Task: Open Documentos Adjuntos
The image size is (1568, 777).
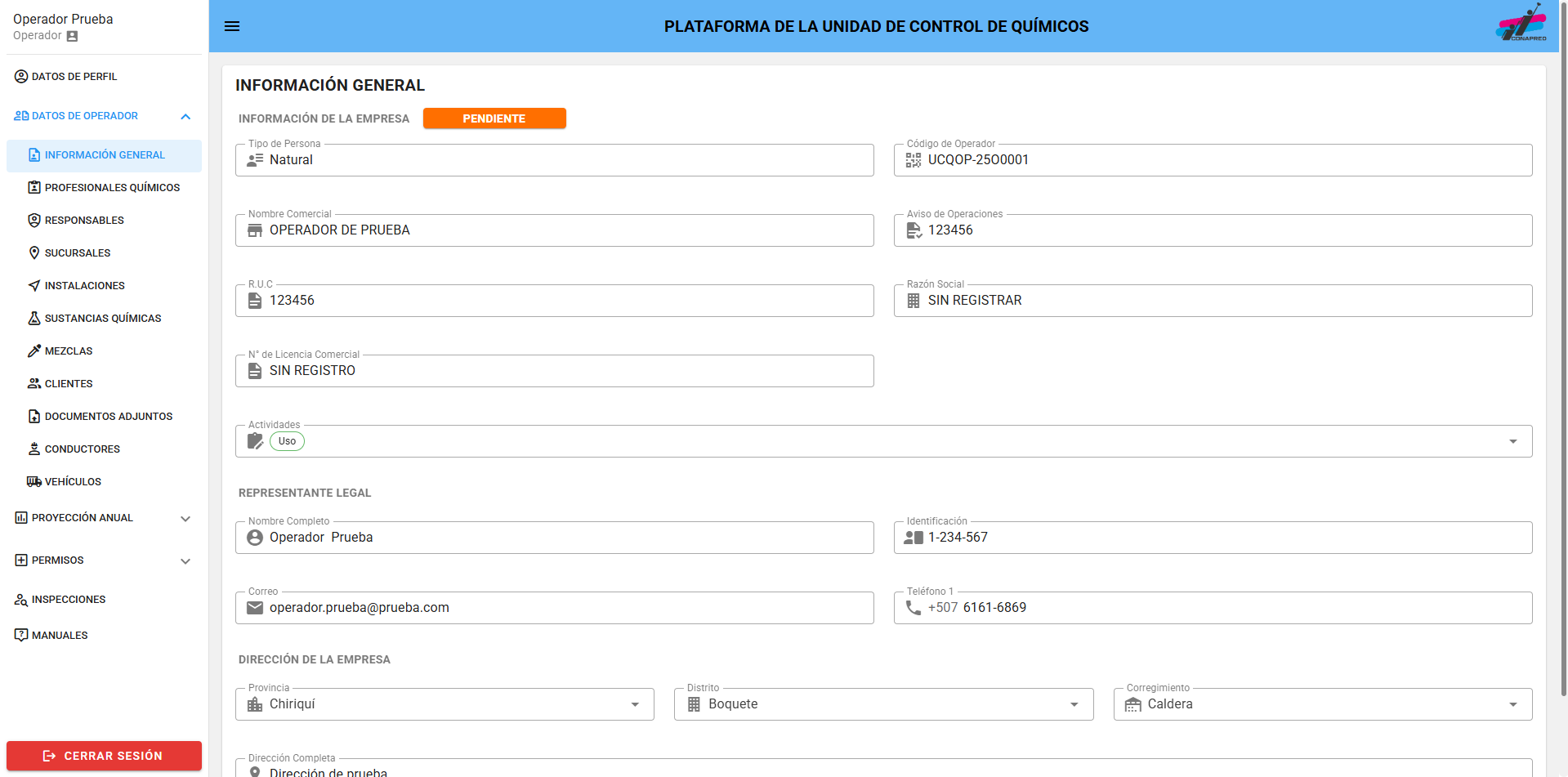Action: tap(109, 416)
